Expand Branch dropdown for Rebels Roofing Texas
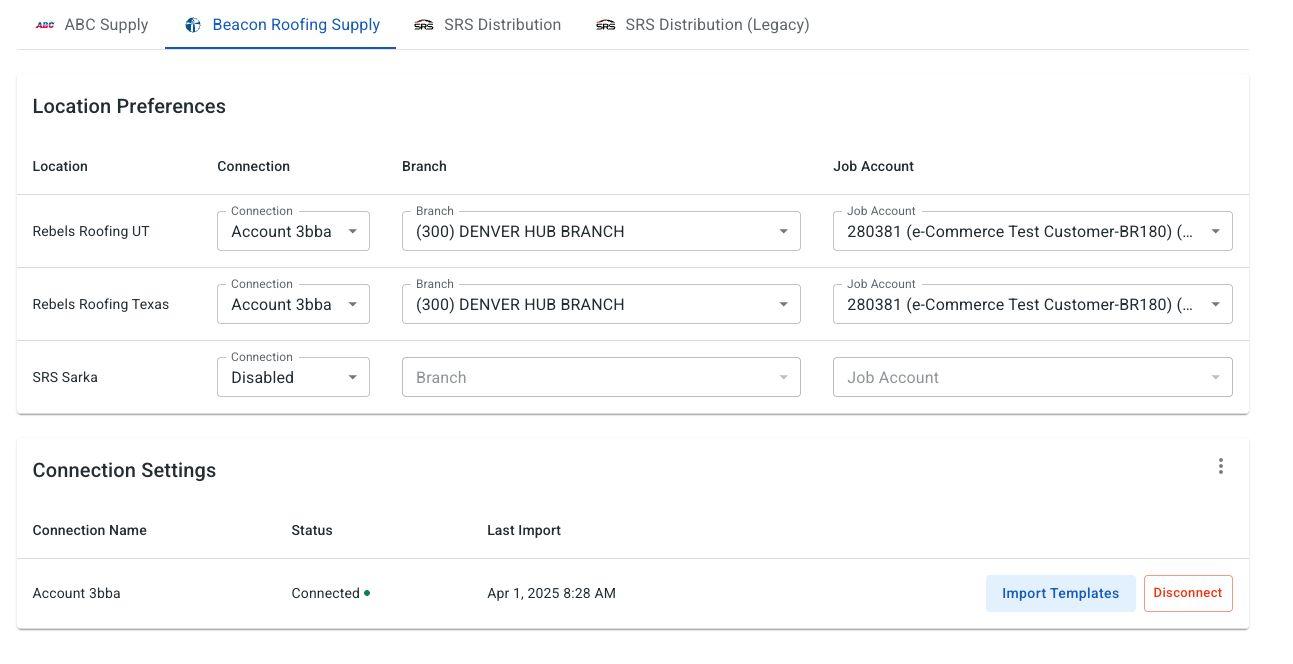1293x664 pixels. [601, 305]
